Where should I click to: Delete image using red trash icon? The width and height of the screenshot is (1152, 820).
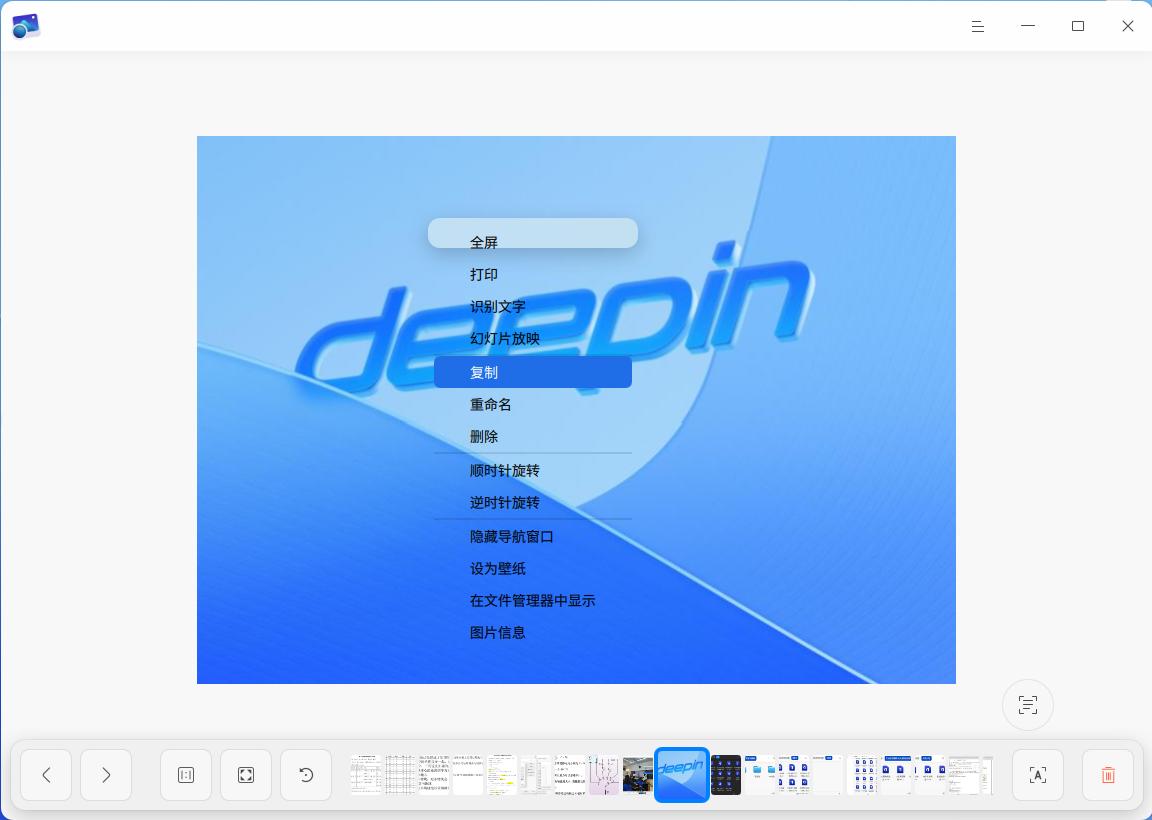click(x=1108, y=775)
